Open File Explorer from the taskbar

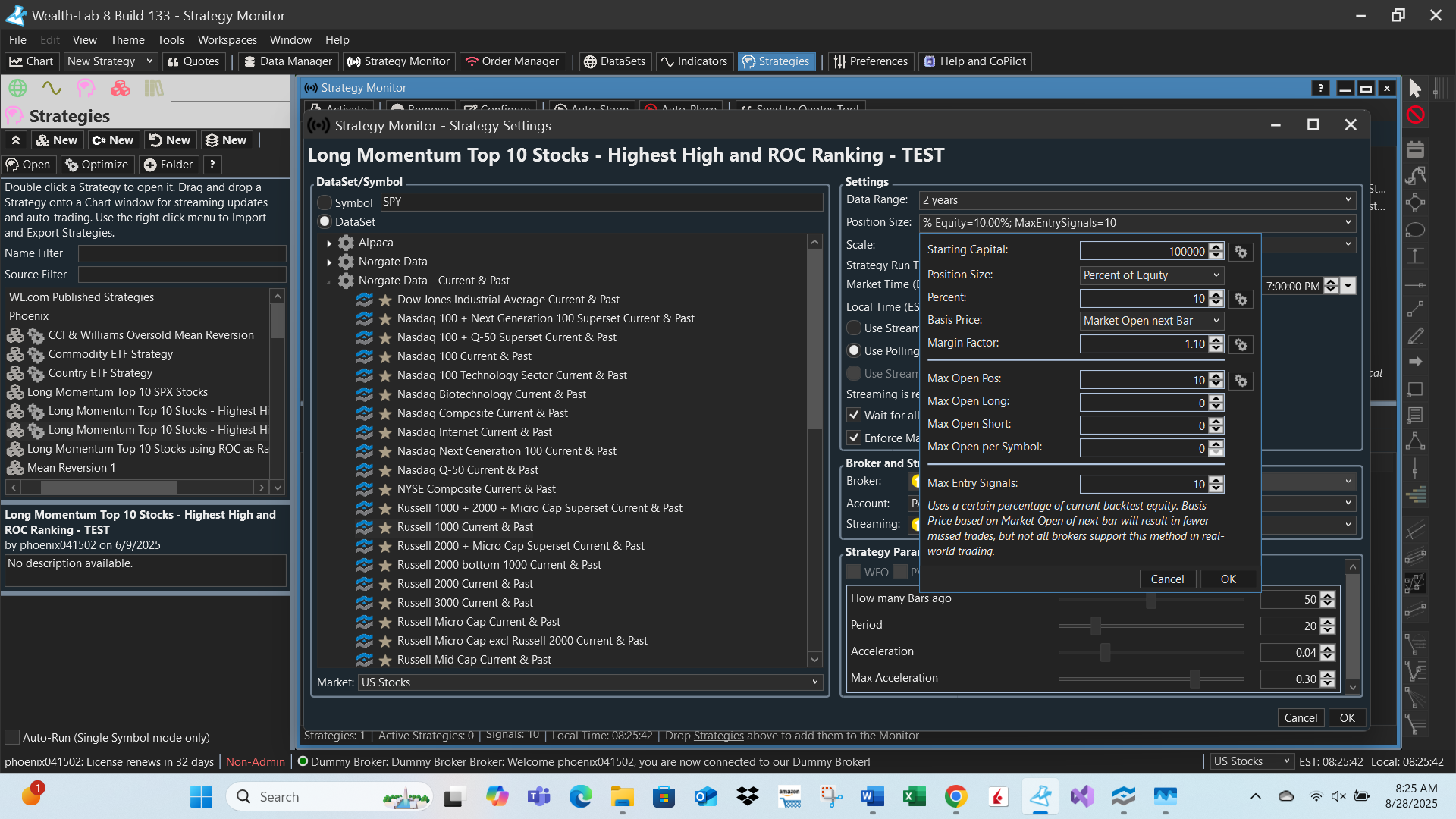[623, 796]
